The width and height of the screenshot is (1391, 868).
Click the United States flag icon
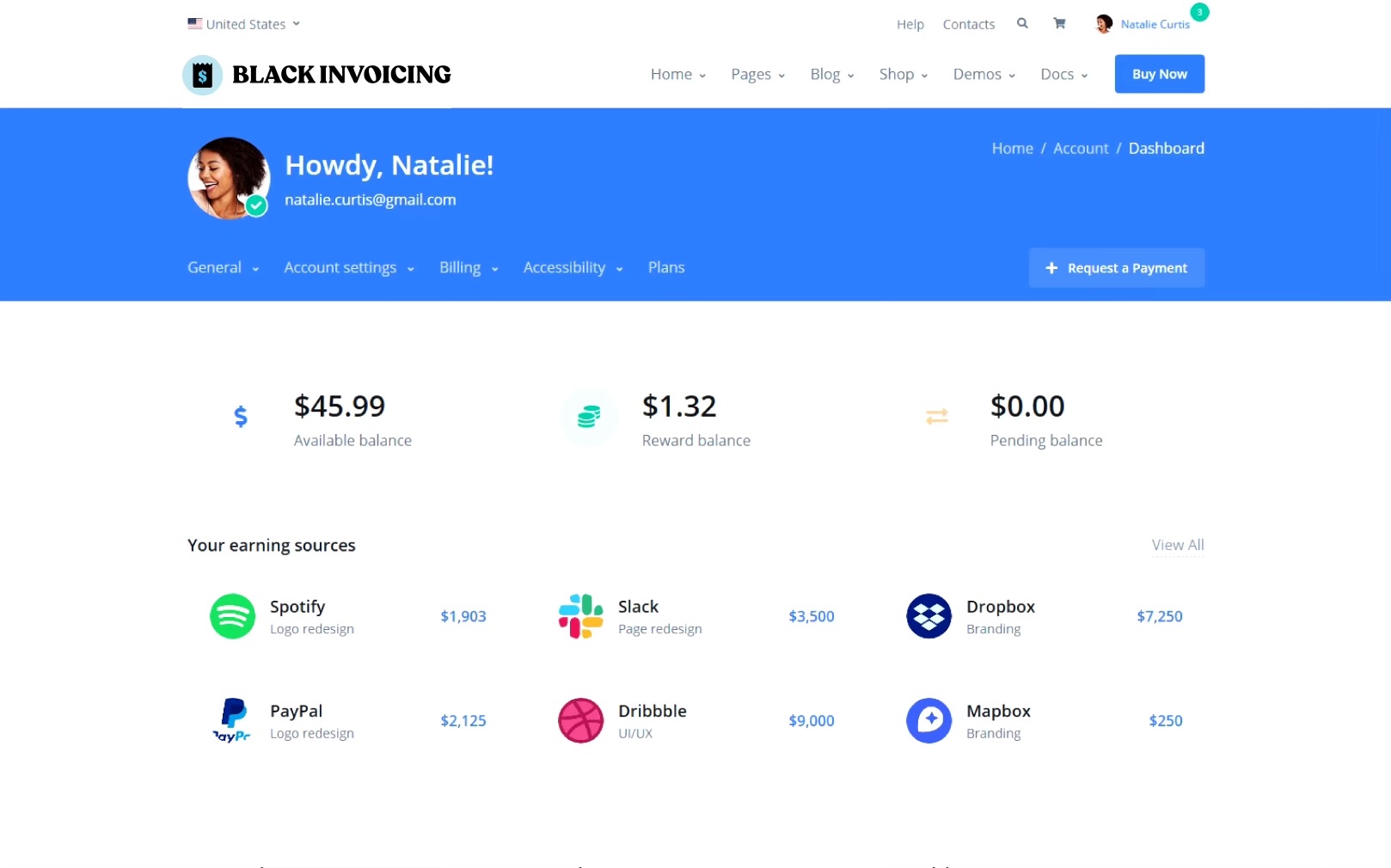point(195,24)
